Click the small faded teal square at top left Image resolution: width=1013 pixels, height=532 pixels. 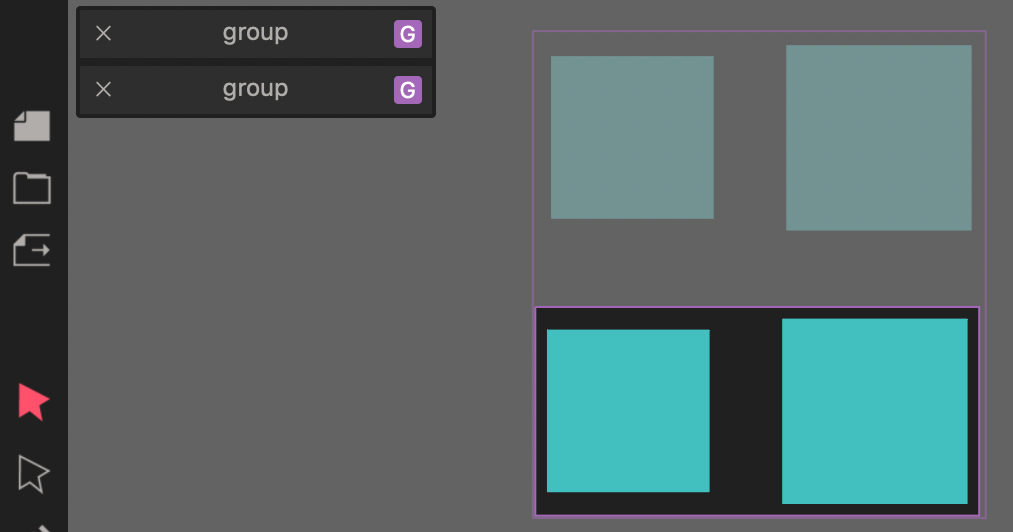[x=632, y=137]
